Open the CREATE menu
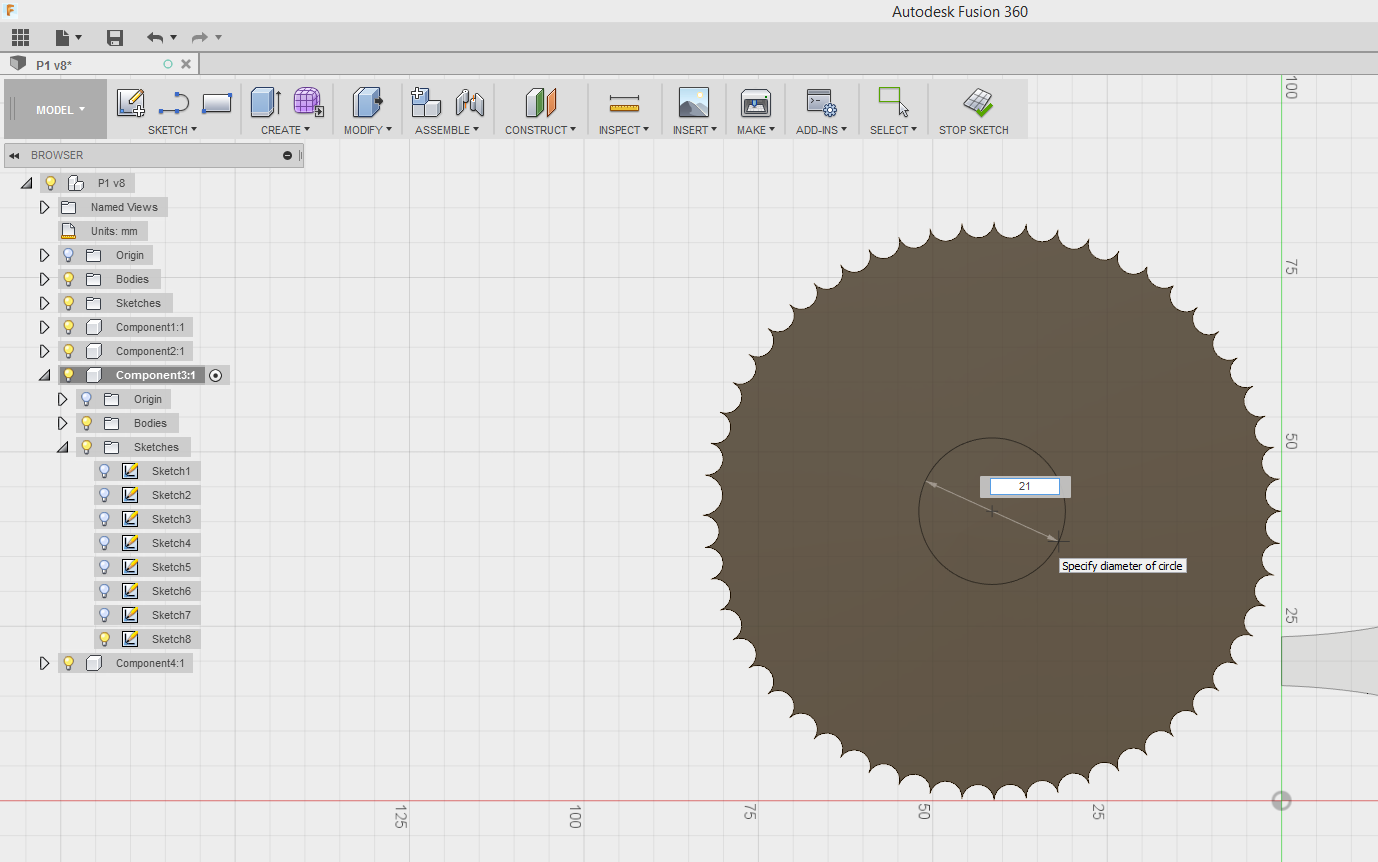Image resolution: width=1378 pixels, height=862 pixels. pyautogui.click(x=285, y=130)
